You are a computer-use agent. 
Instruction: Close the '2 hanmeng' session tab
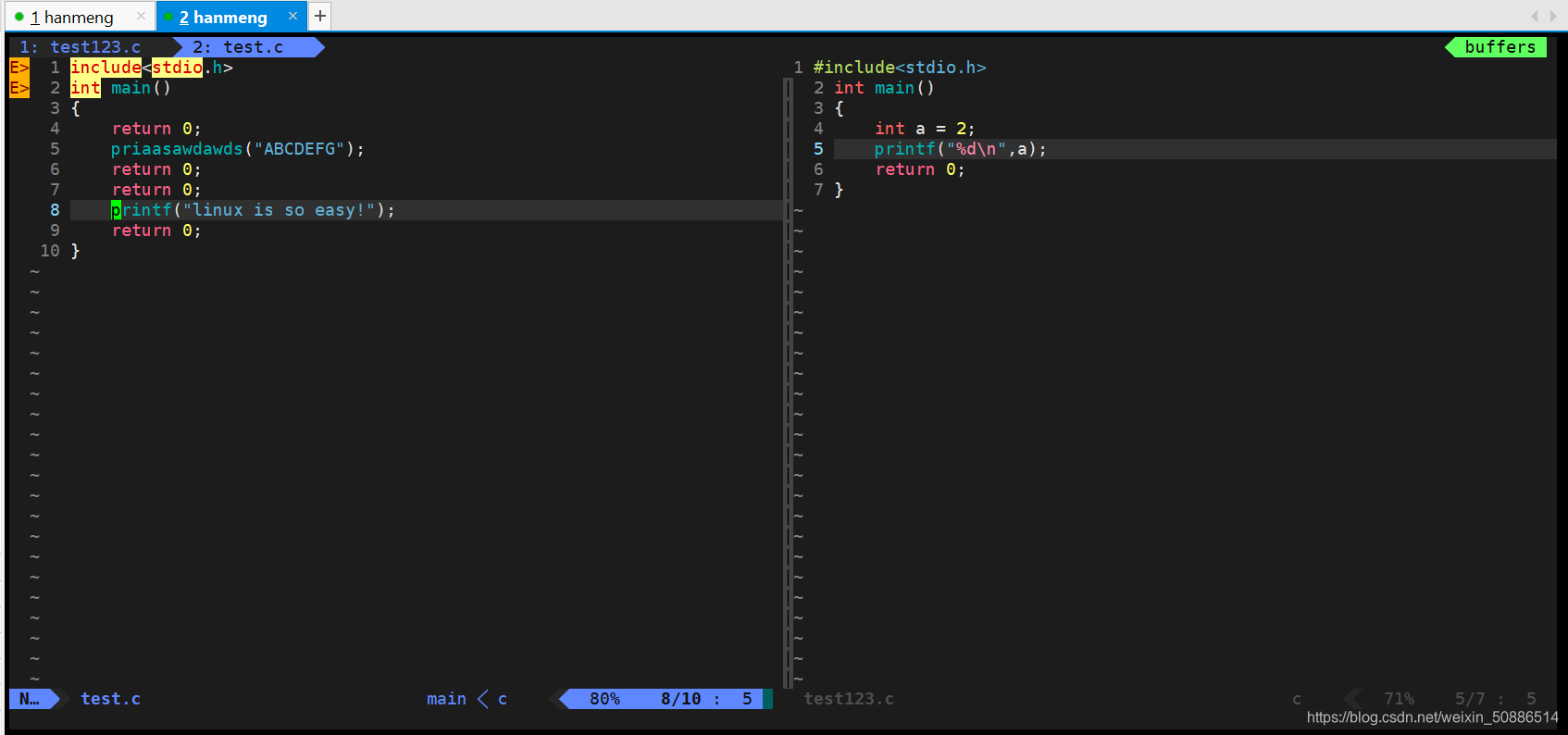point(292,16)
